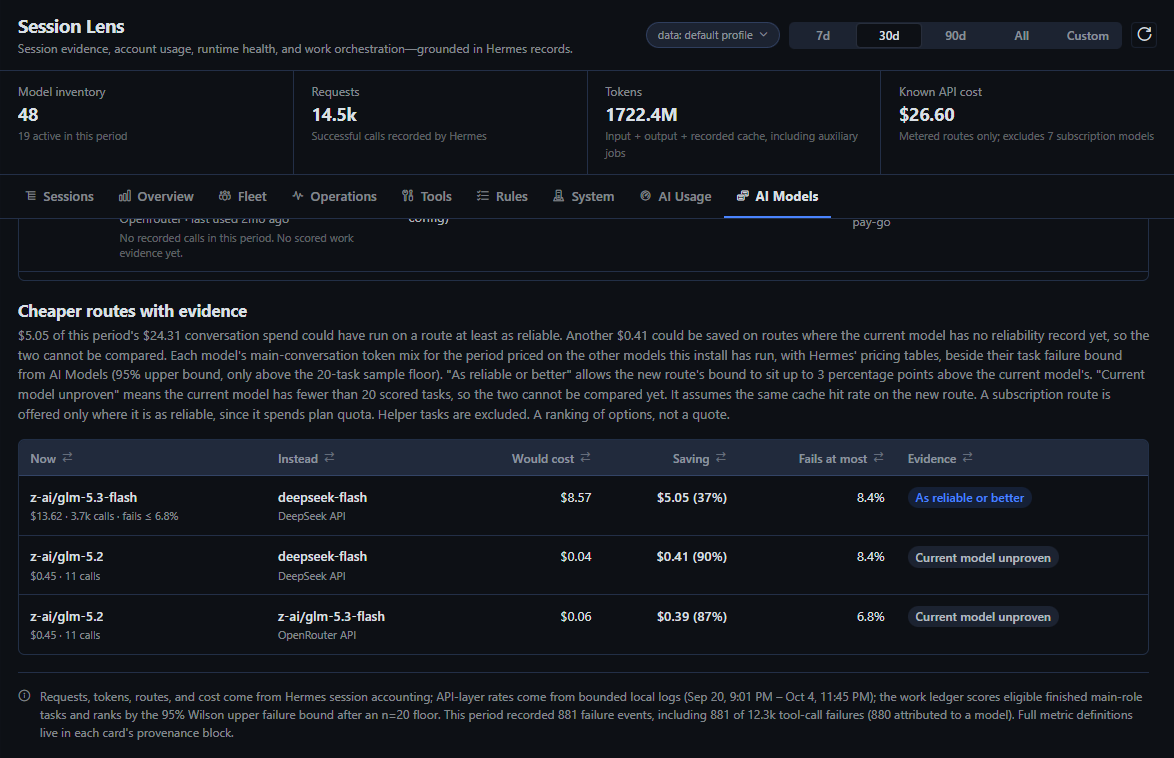Click the AI Models tab icon
1174x758 pixels.
click(x=743, y=195)
